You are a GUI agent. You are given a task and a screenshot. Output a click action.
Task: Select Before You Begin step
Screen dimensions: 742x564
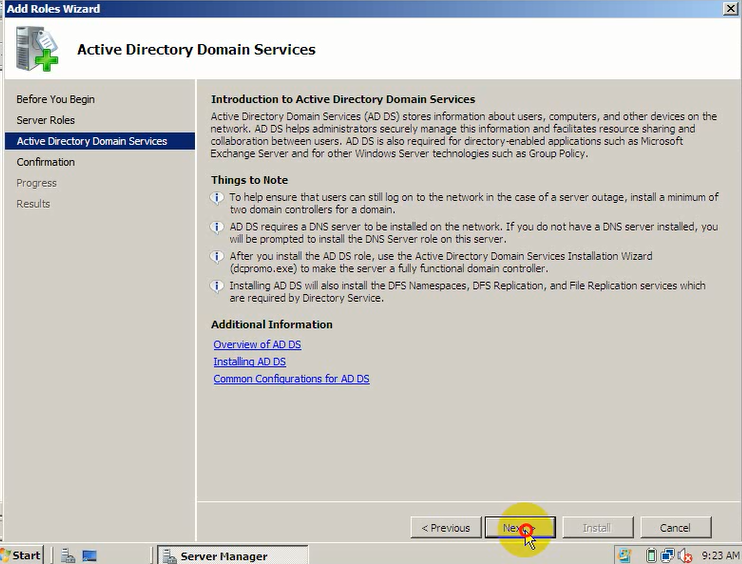55,99
